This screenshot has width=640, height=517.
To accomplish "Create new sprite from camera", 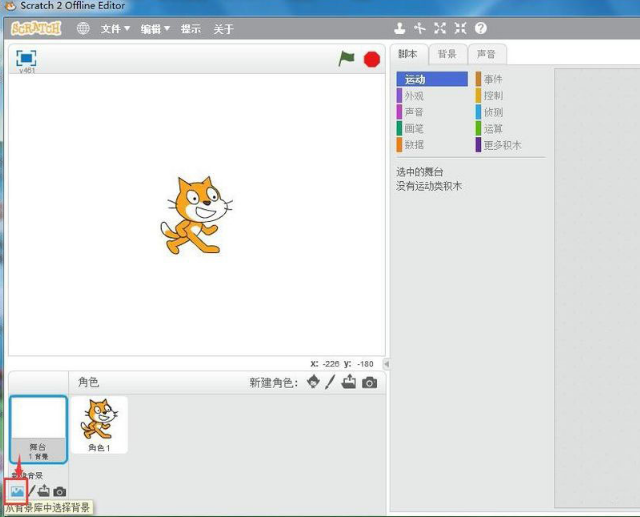I will click(369, 383).
